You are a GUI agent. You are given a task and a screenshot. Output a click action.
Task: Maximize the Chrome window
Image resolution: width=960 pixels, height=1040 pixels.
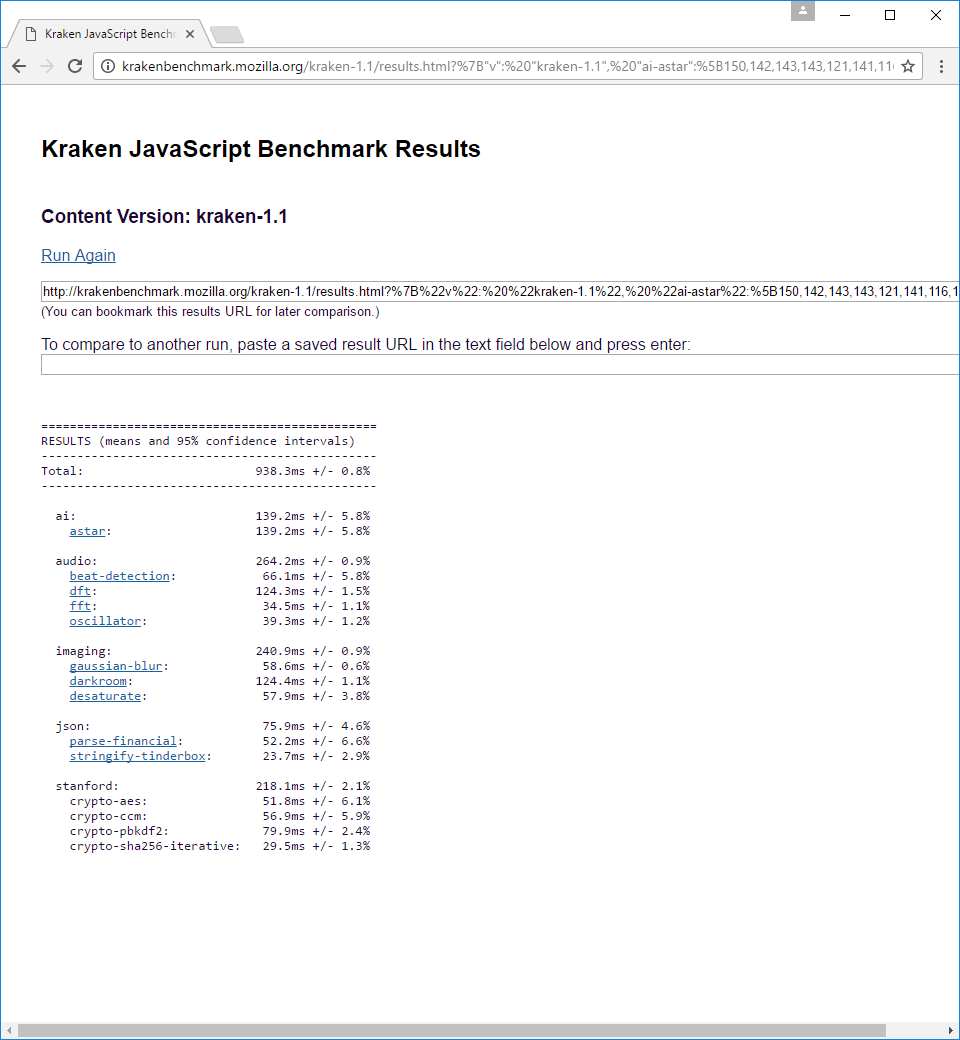[x=890, y=15]
